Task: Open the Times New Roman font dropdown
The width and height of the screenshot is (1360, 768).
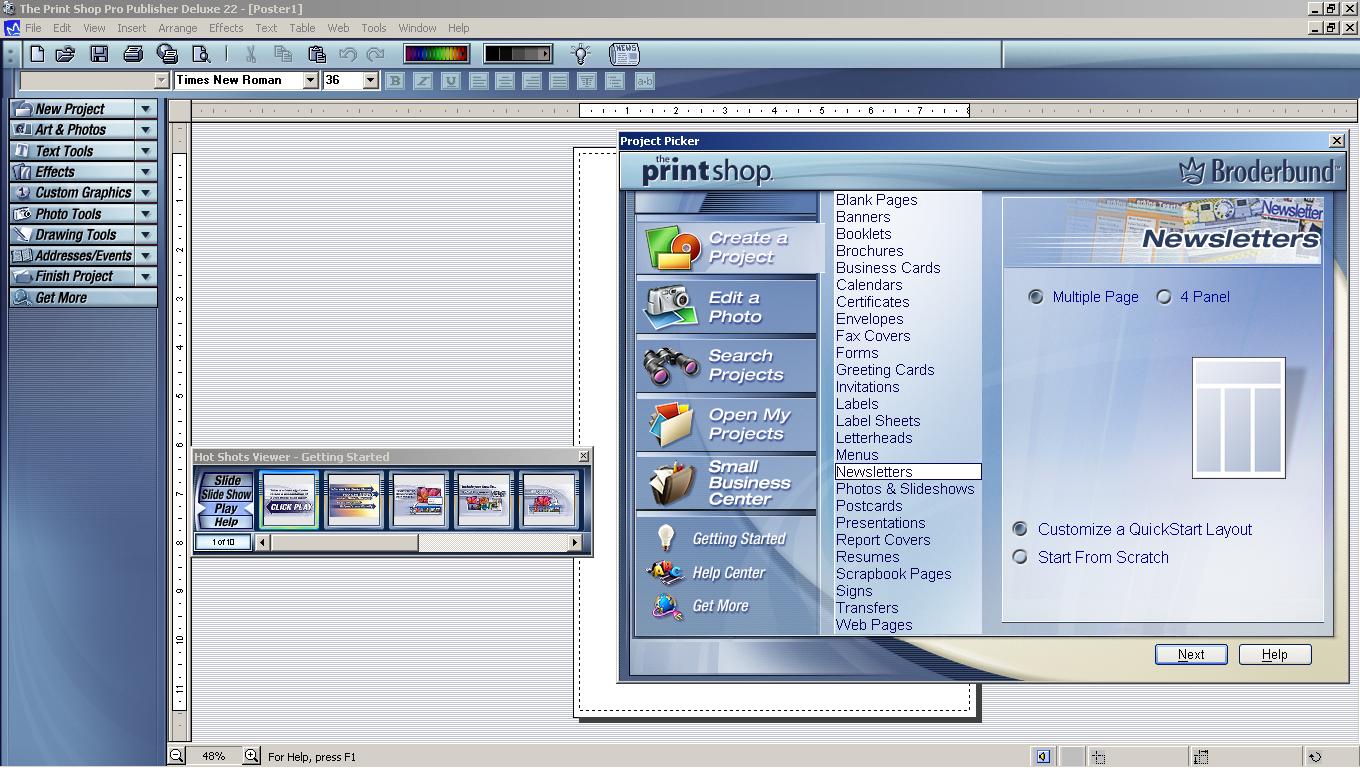Action: (308, 80)
